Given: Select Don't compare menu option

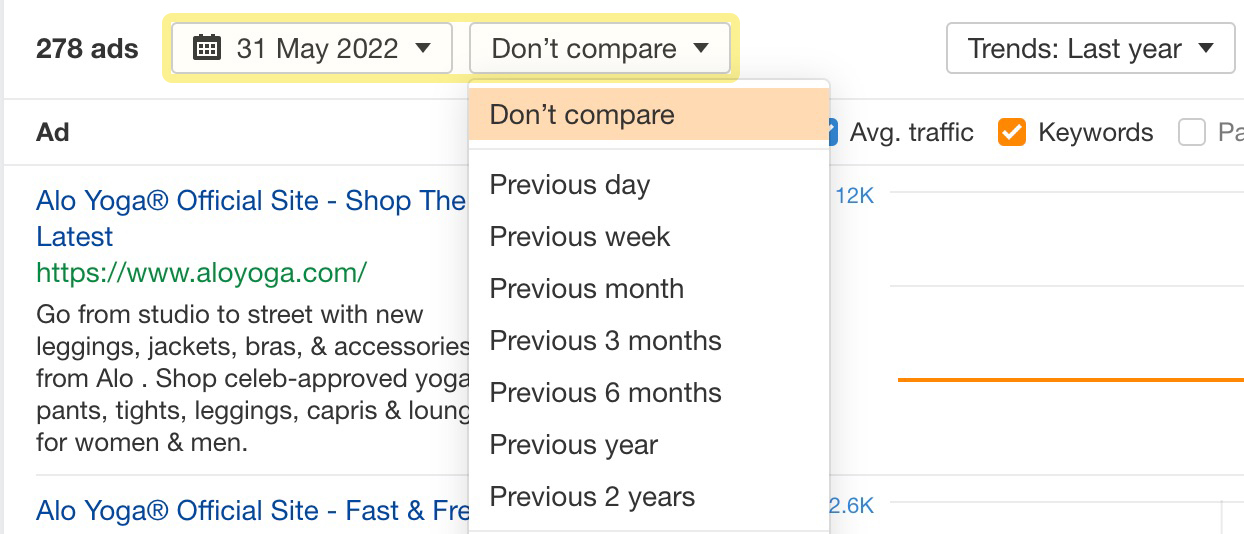Looking at the screenshot, I should (582, 114).
